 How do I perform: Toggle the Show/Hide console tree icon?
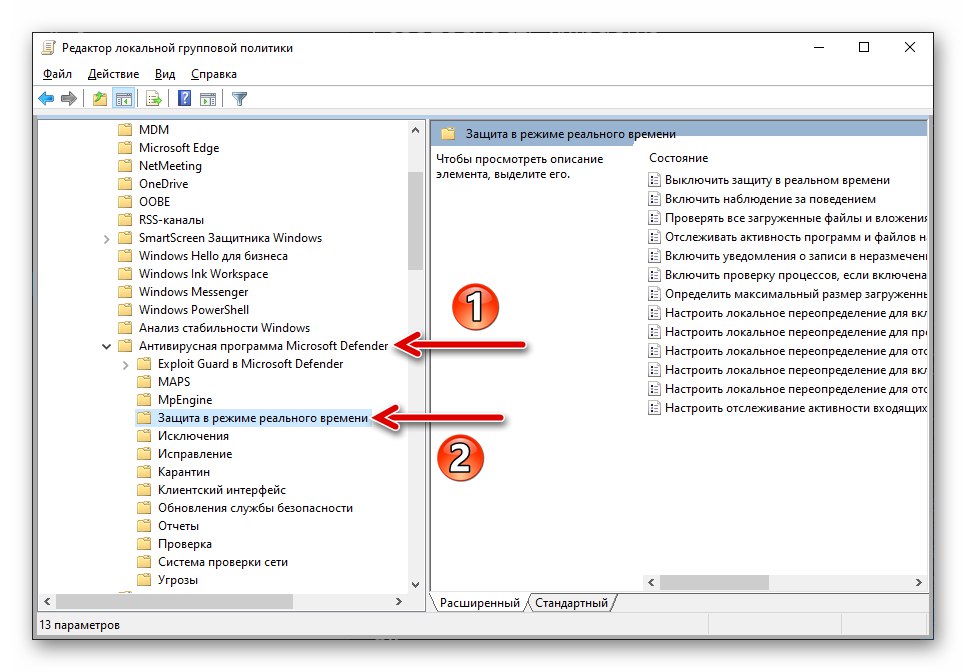[124, 99]
